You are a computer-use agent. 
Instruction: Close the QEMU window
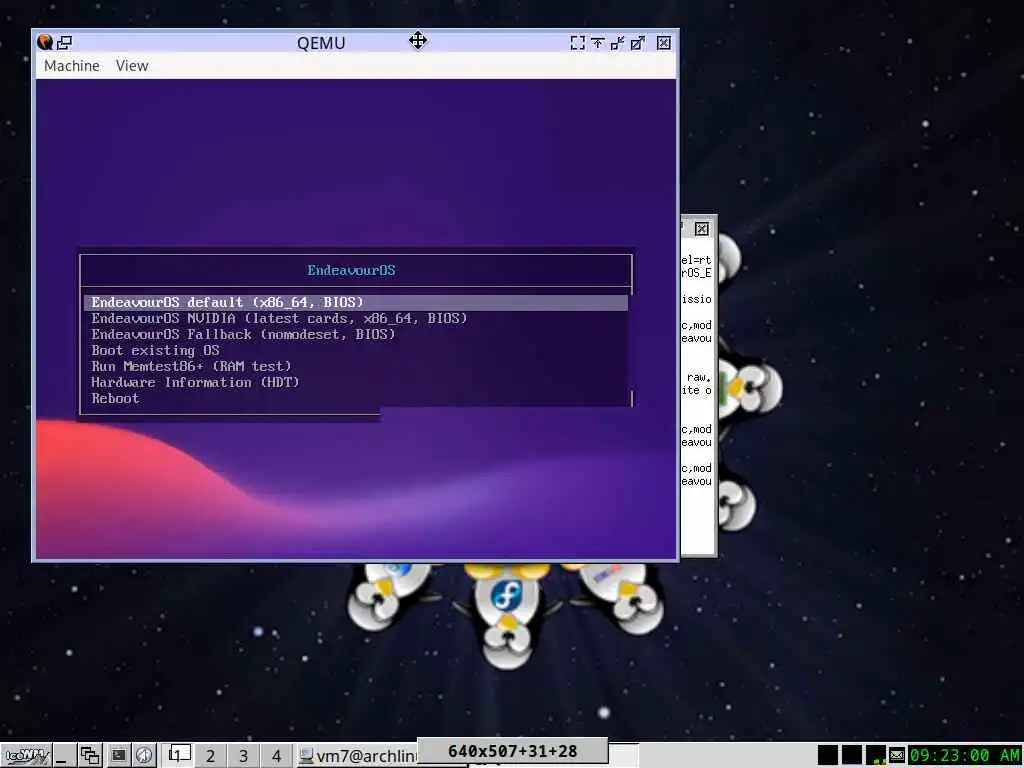coord(664,43)
